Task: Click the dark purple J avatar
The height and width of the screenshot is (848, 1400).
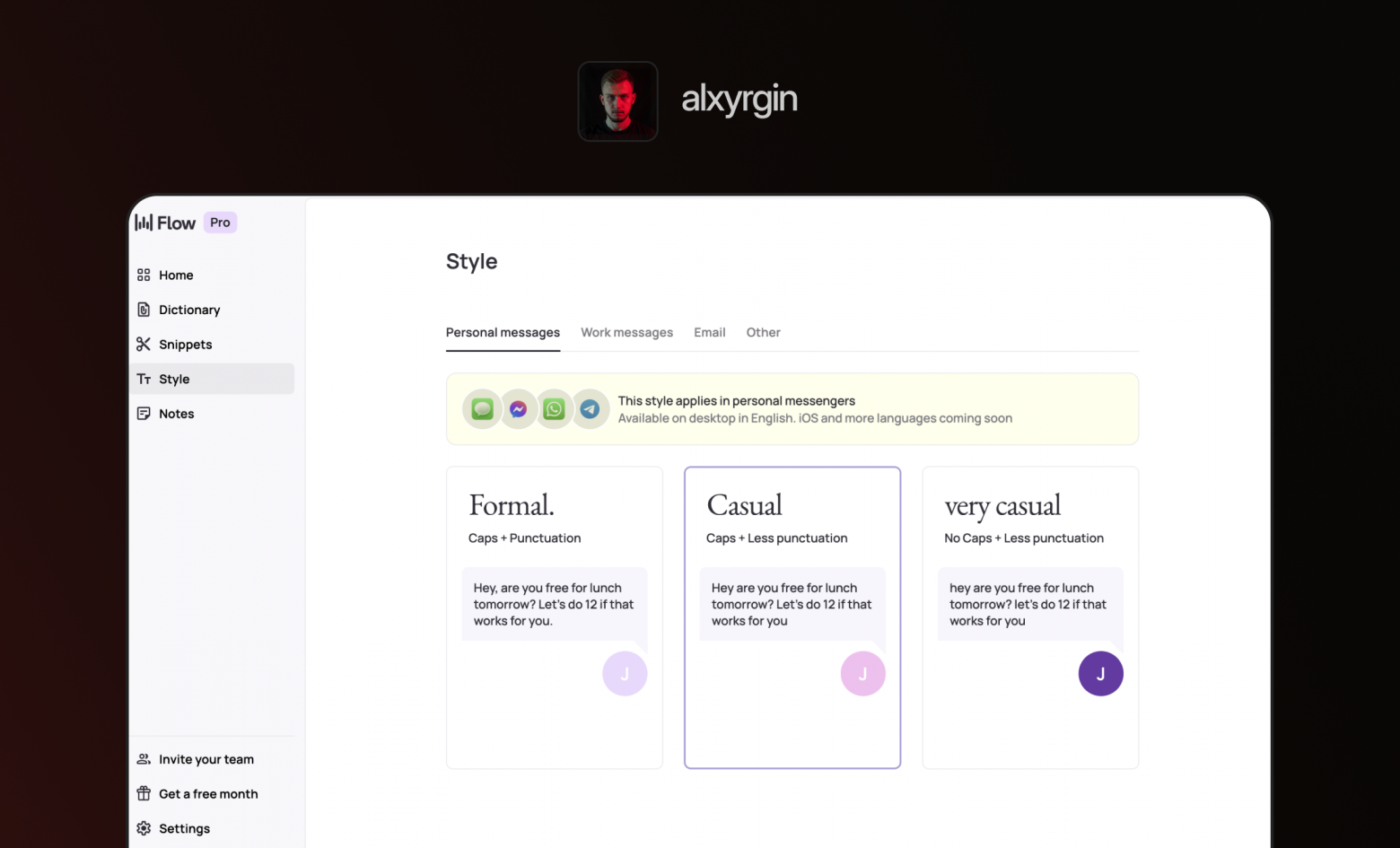Action: click(x=1100, y=674)
